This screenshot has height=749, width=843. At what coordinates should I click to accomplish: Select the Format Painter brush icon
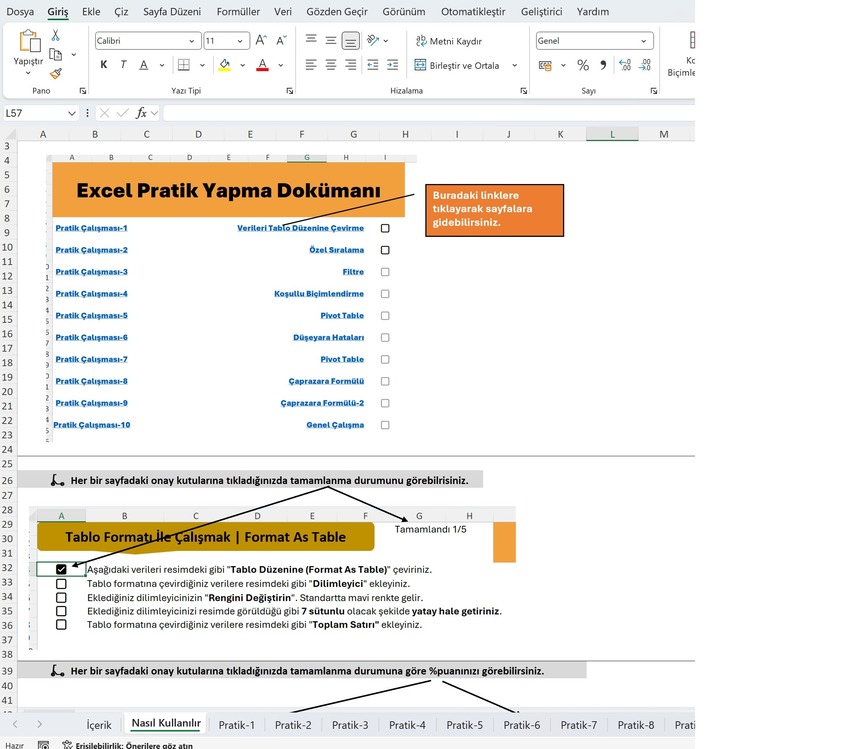(55, 73)
